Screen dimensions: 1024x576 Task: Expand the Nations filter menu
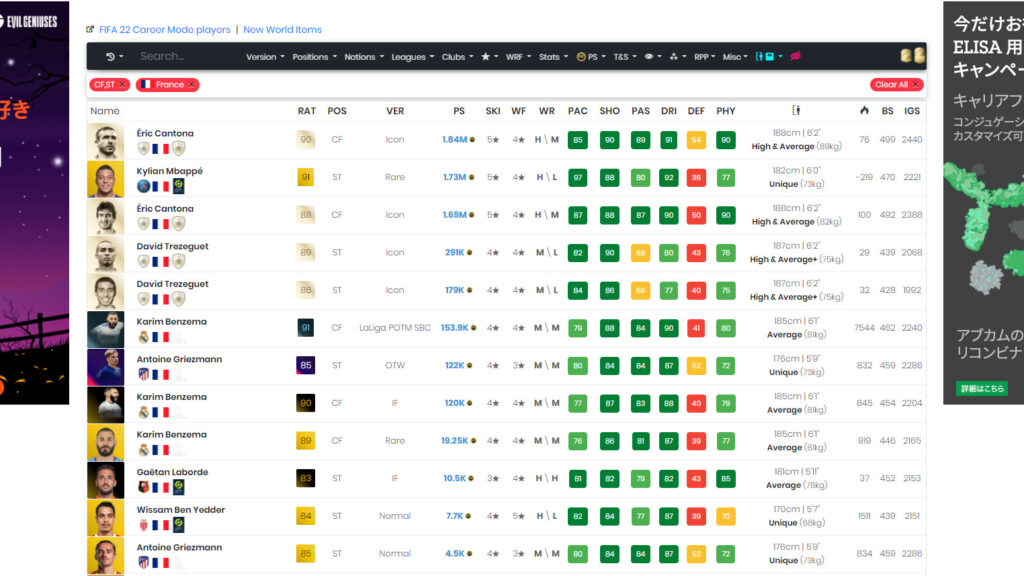364,57
